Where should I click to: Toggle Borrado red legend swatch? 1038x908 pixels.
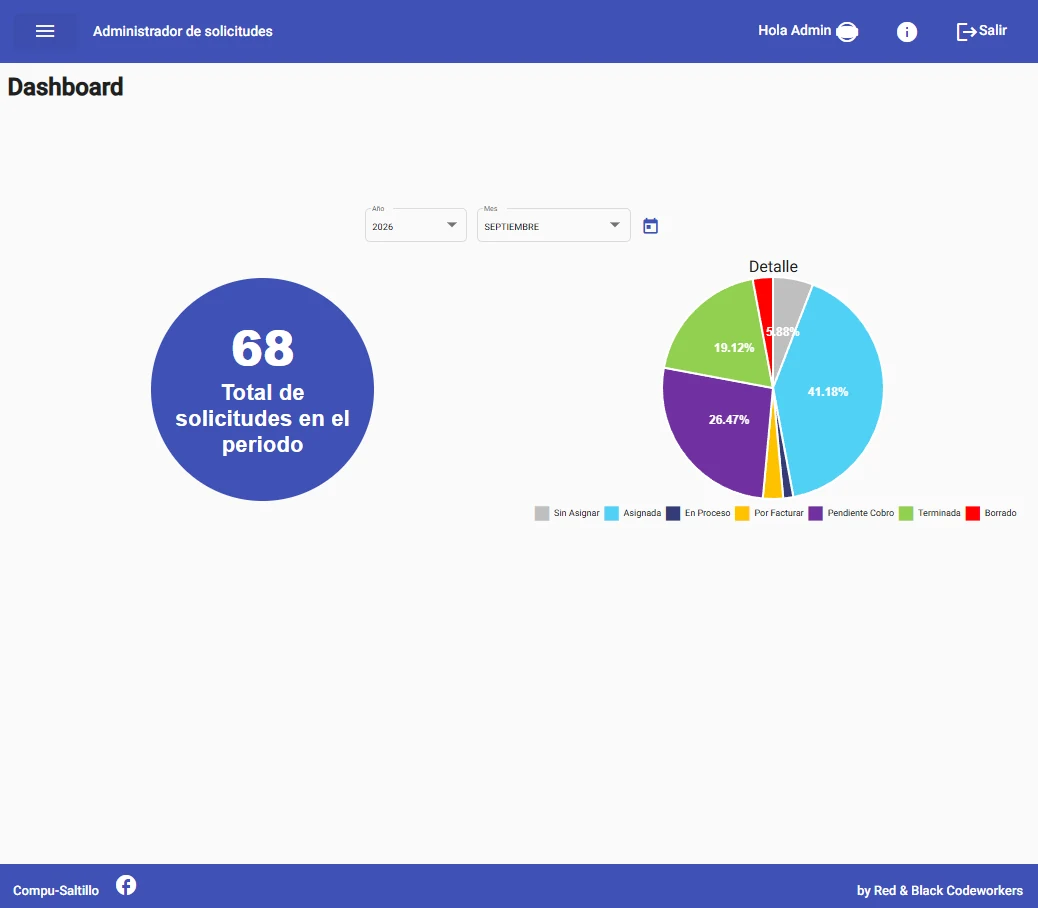coord(972,513)
